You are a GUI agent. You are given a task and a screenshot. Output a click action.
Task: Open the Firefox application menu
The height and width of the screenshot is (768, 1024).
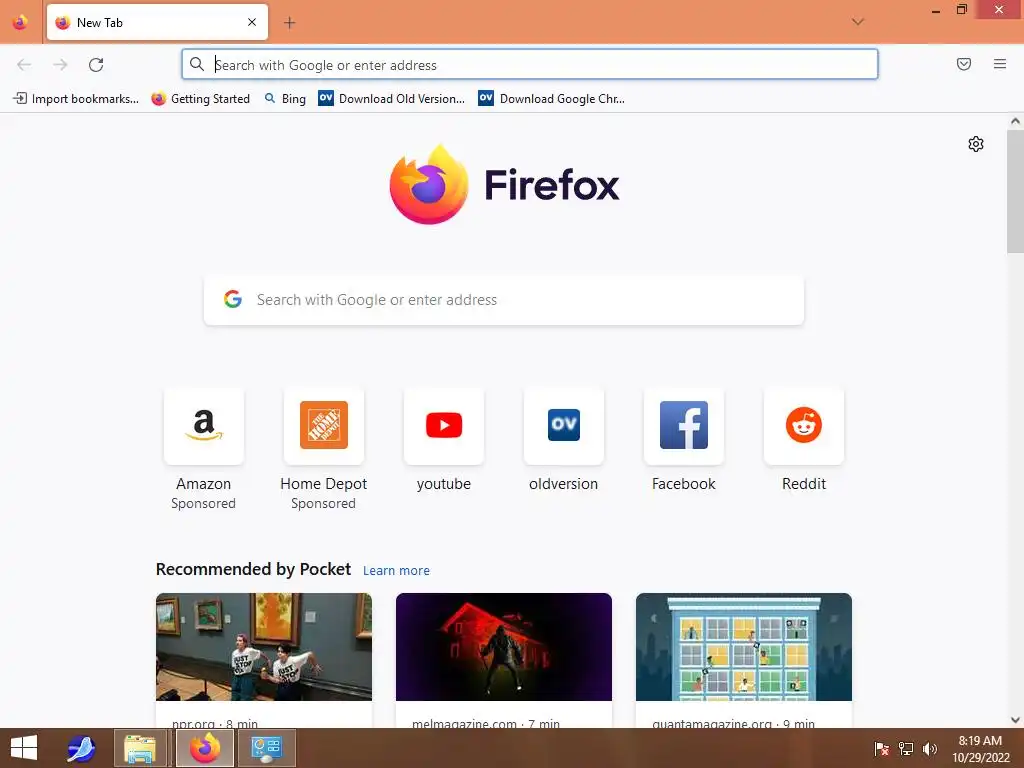pyautogui.click(x=999, y=64)
